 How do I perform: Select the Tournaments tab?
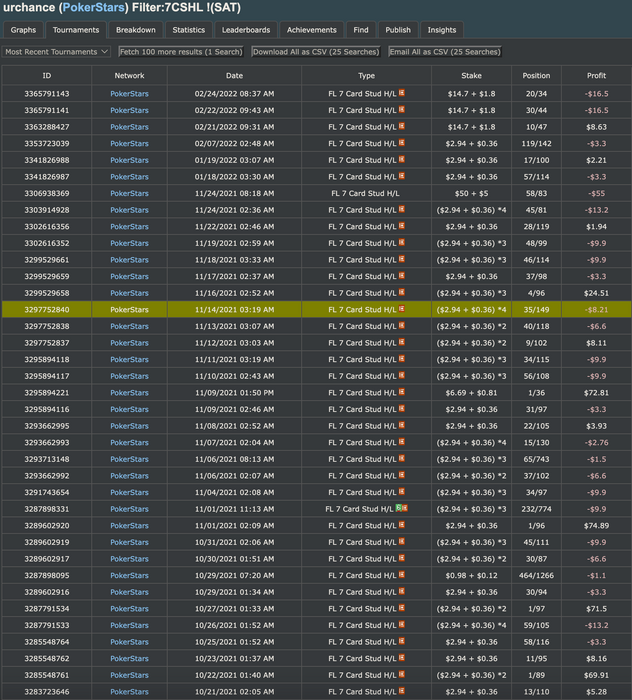(76, 30)
